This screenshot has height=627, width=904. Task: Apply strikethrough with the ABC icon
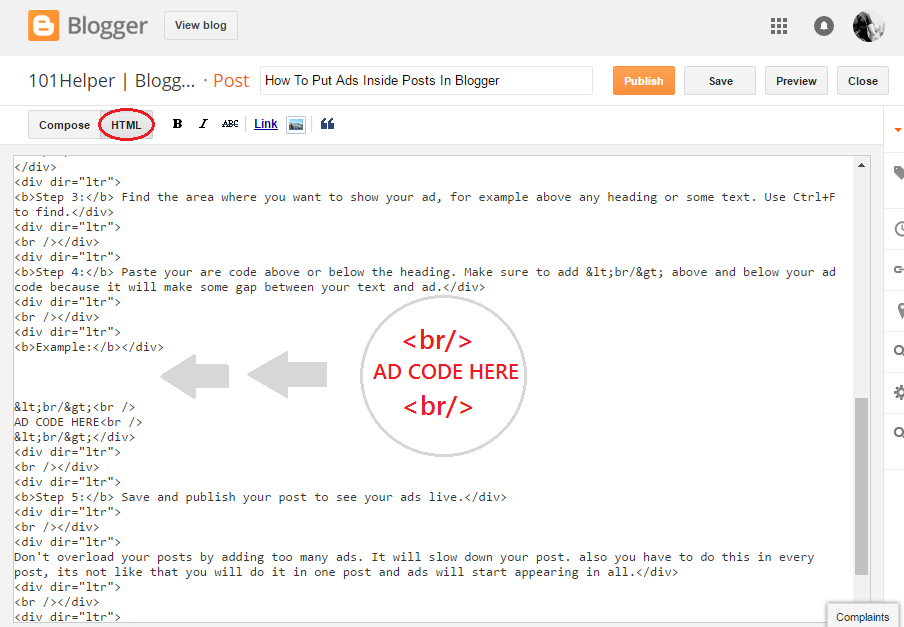pos(230,124)
